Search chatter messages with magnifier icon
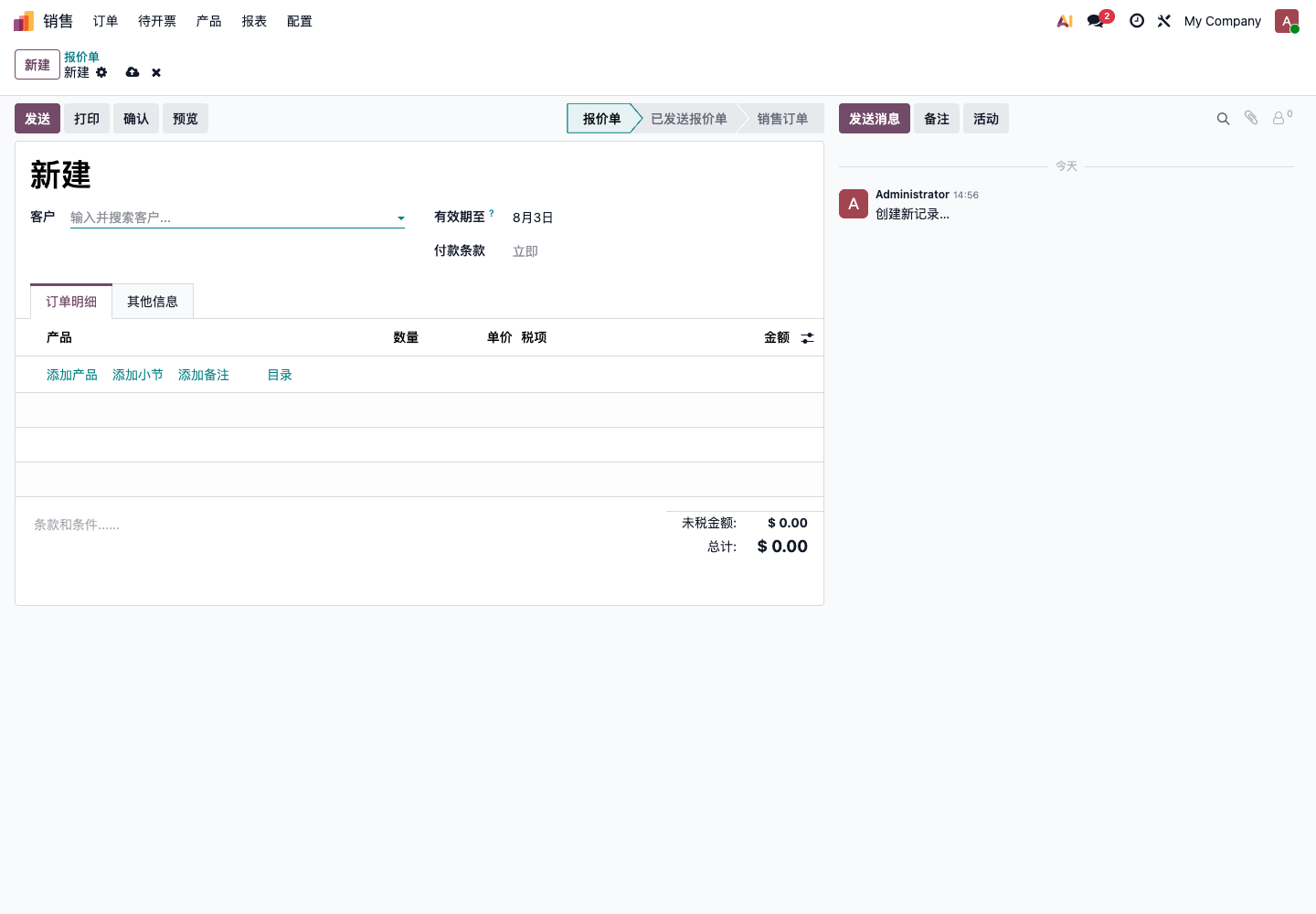 (x=1223, y=119)
